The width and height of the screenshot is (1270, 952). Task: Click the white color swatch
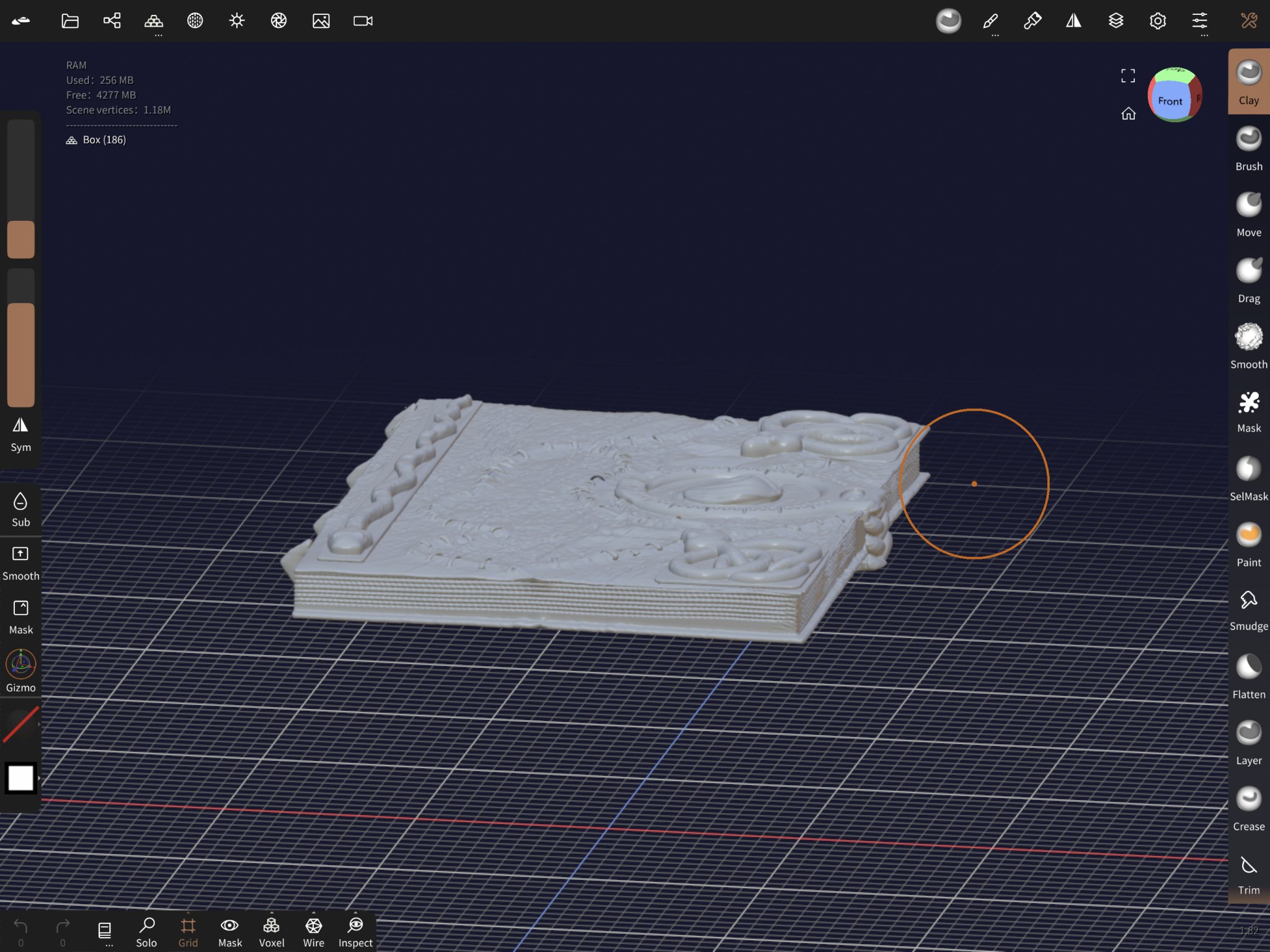pyautogui.click(x=20, y=778)
